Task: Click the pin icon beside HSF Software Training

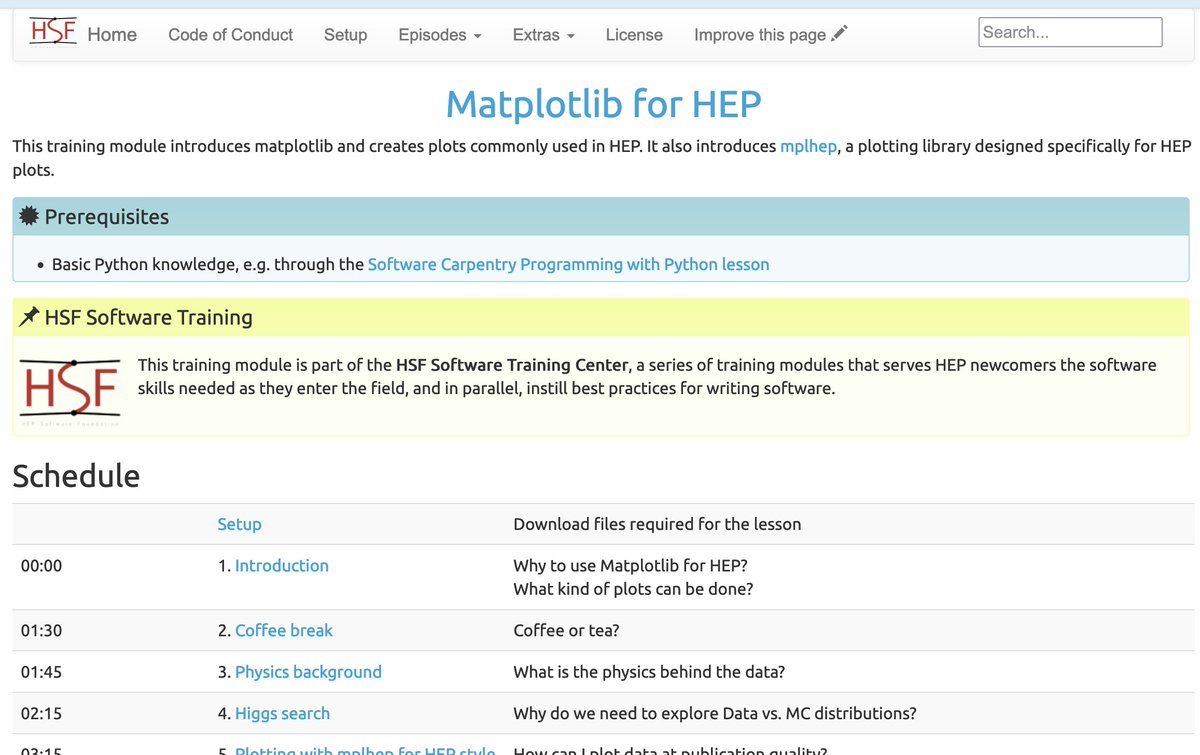Action: click(29, 318)
